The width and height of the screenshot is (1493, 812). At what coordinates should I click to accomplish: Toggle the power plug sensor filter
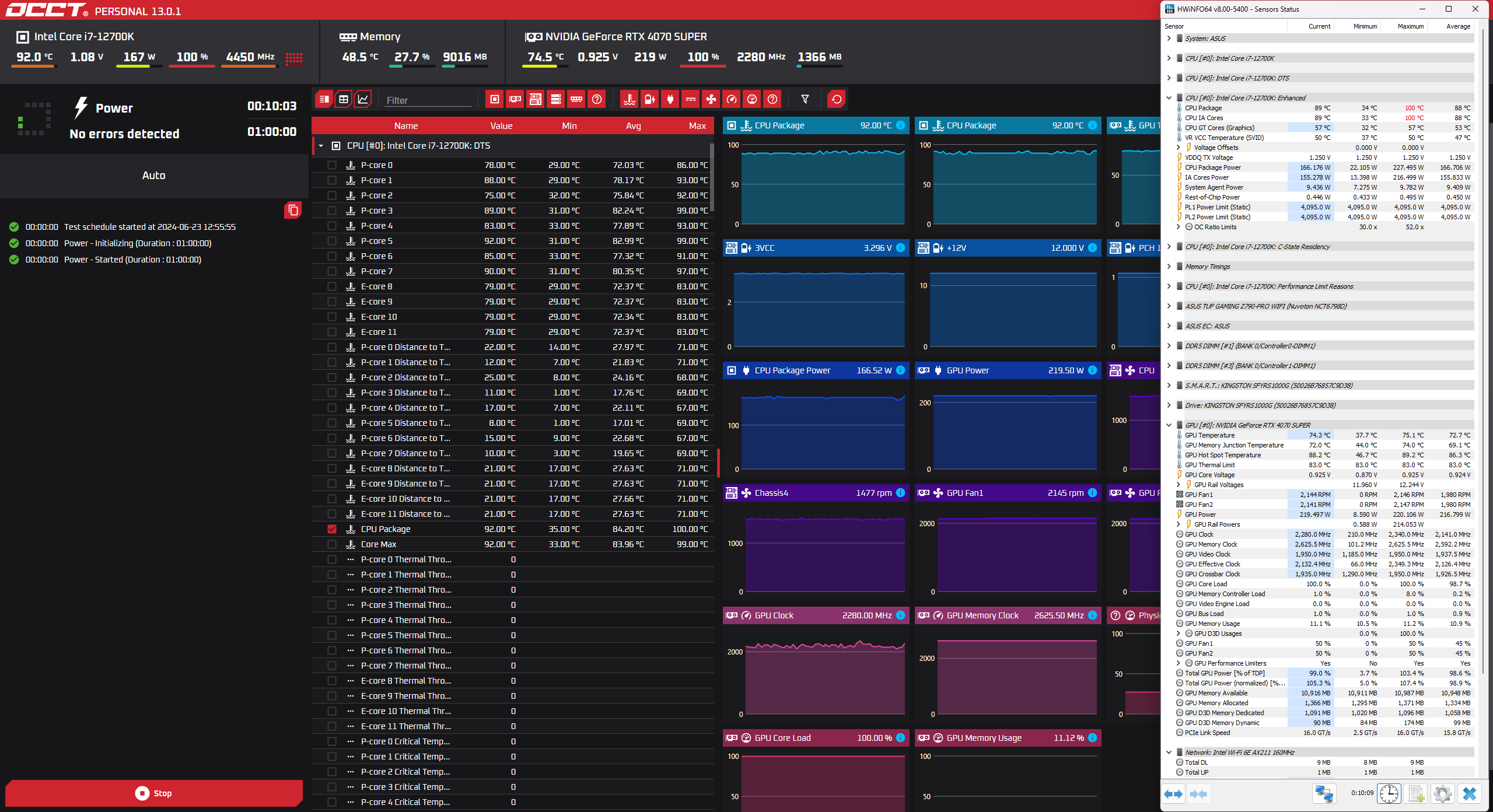coord(670,99)
